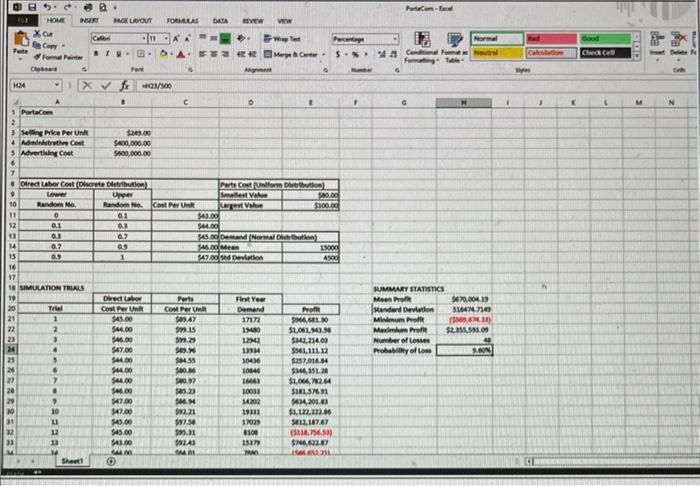Click the formula bar Cancel X
Viewport: 700px width, 486px height.
click(87, 85)
